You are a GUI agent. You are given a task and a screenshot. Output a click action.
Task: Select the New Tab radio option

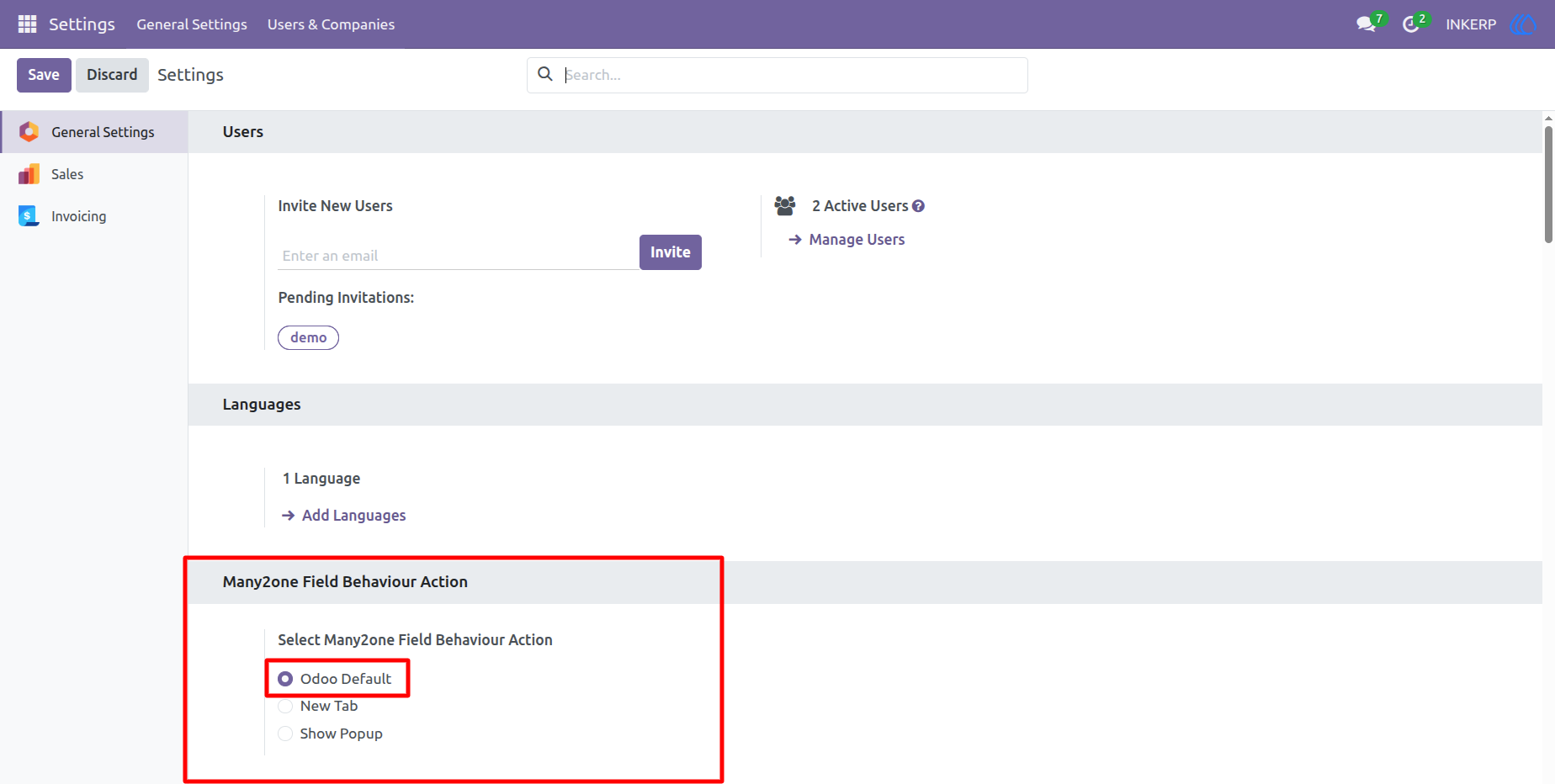pos(285,707)
